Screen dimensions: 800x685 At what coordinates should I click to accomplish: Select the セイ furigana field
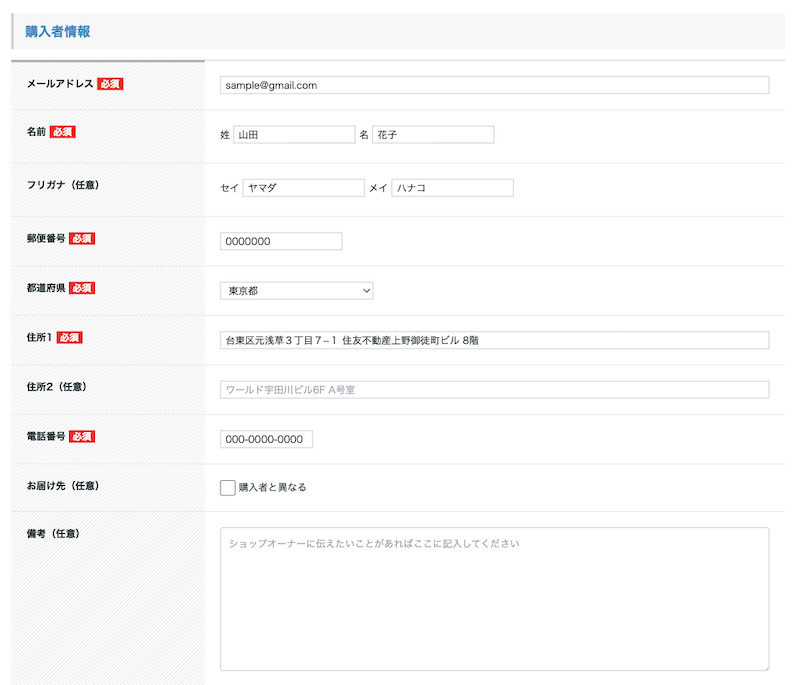pyautogui.click(x=303, y=188)
